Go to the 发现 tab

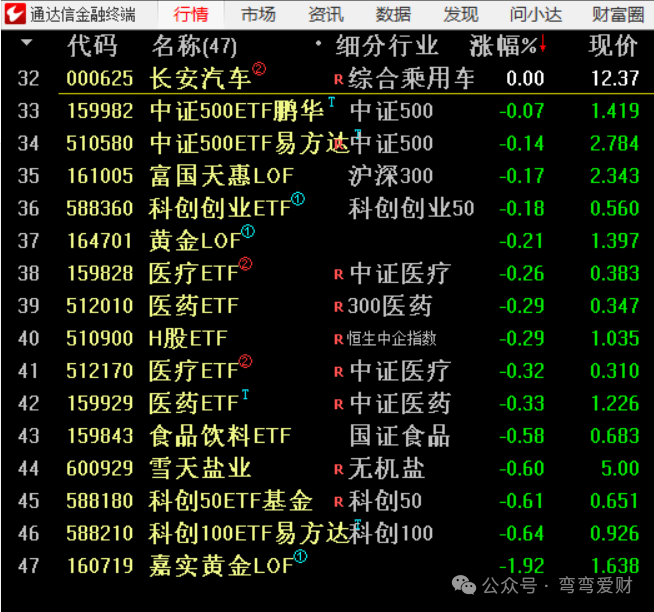(461, 15)
